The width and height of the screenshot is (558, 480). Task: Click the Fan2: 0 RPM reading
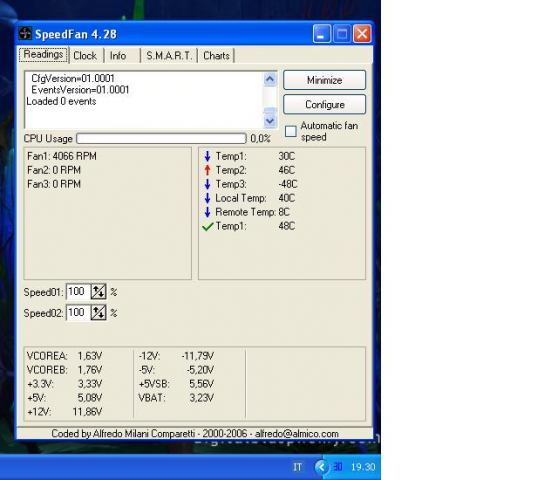tap(54, 170)
